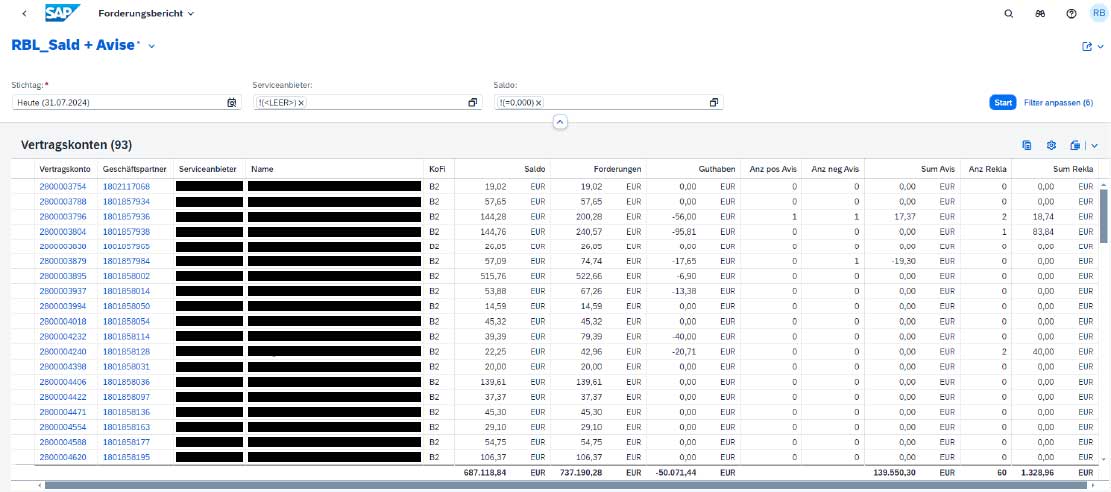Click the binoculars icon in header

point(1039,14)
